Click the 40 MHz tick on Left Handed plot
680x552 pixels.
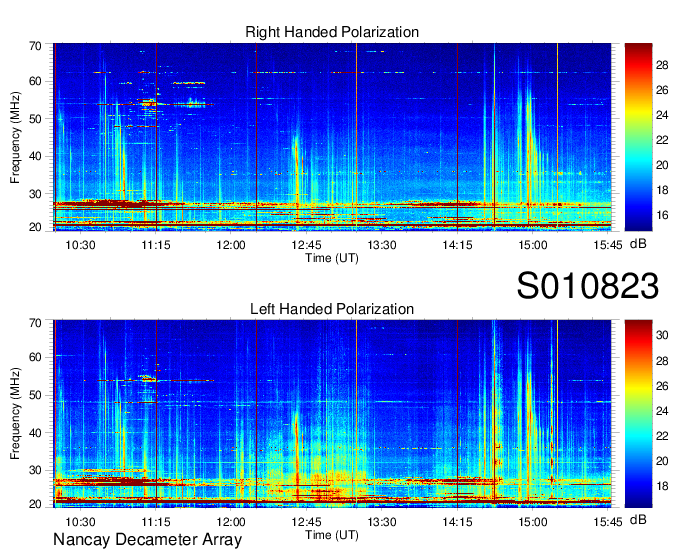pyautogui.click(x=35, y=433)
